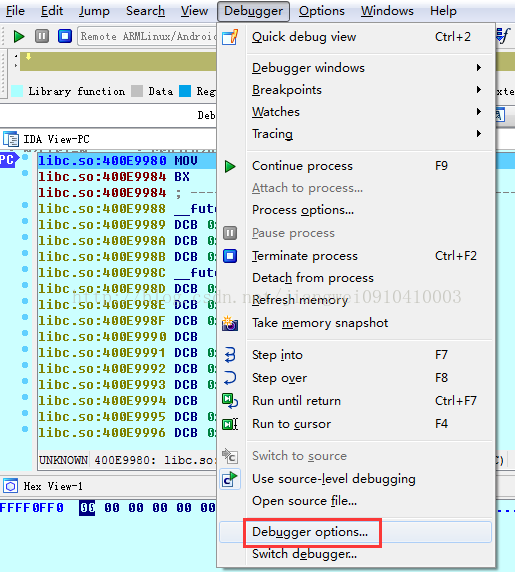The width and height of the screenshot is (515, 572).
Task: Select the line libc.so:400E9984 BX
Action: pyautogui.click(x=127, y=177)
